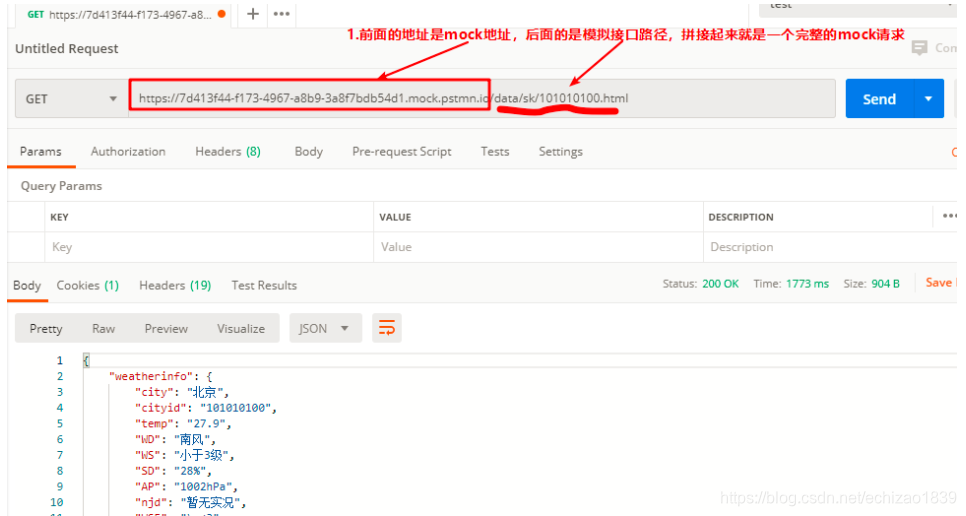
Task: Click the Value input field
Action: pos(538,247)
